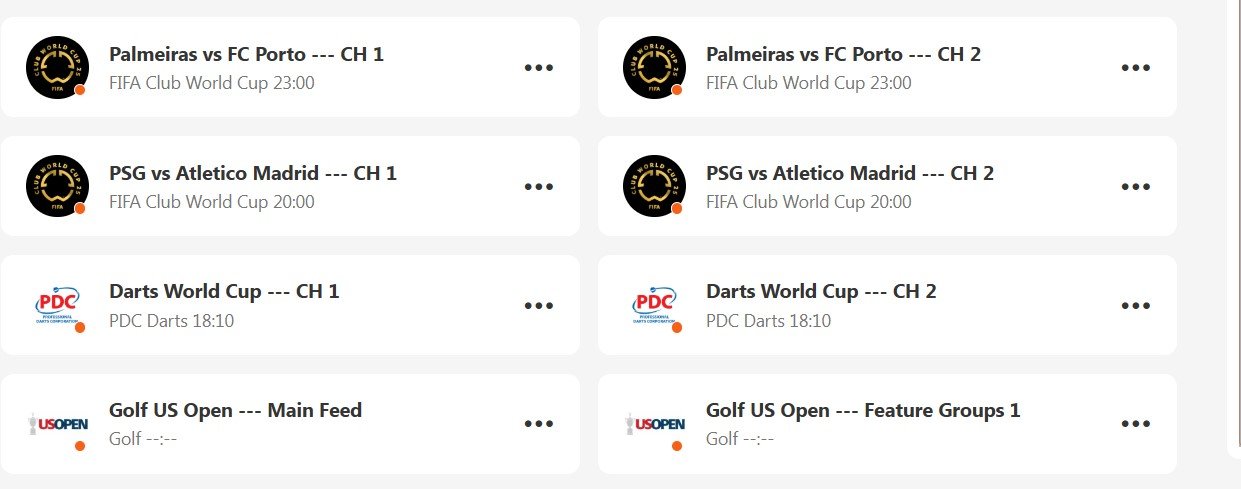Open more options for Palmeiras vs FC Porto CH 2
The image size is (1241, 489).
tap(1136, 68)
